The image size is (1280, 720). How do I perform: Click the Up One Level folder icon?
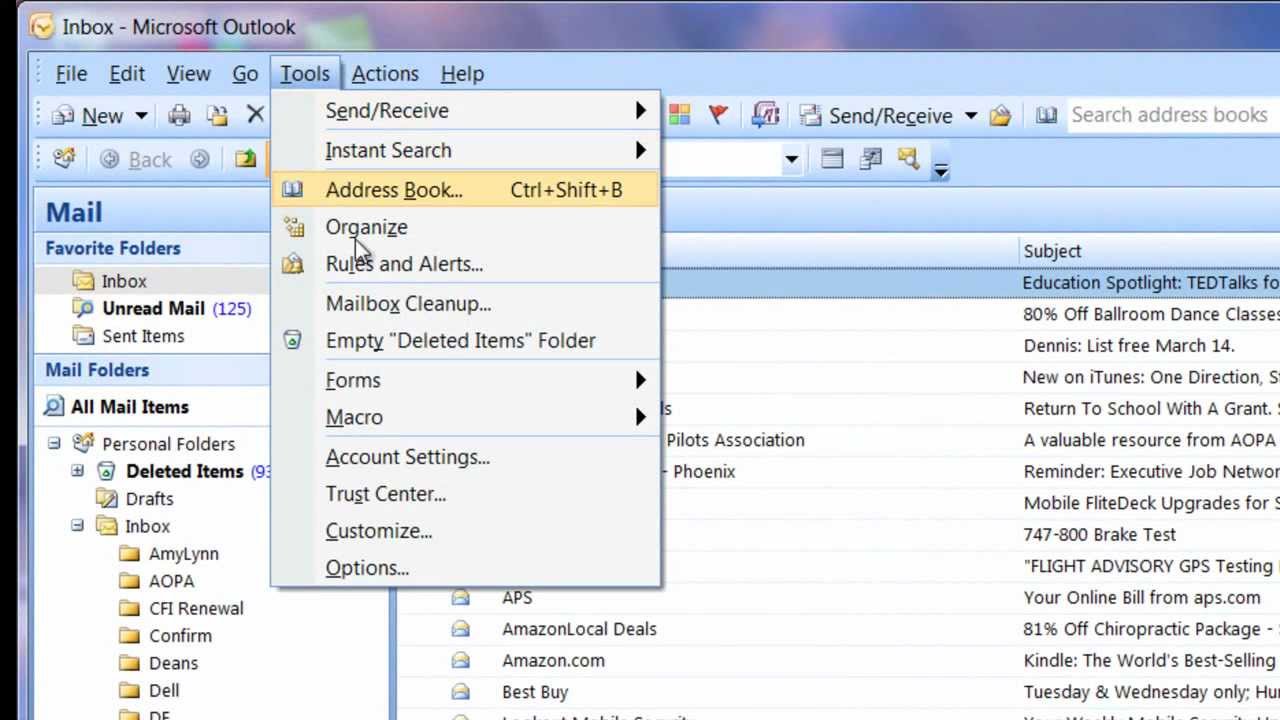point(245,159)
